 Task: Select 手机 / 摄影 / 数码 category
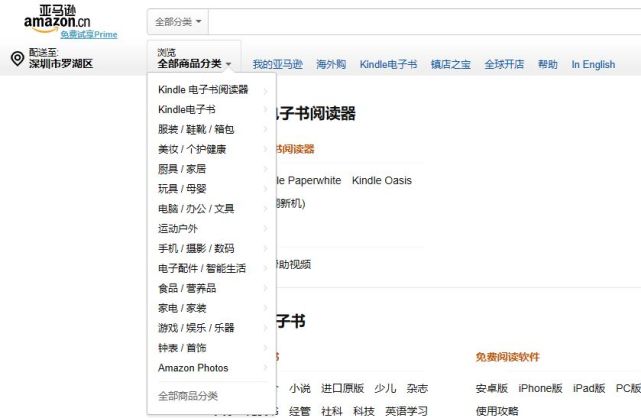pos(196,248)
